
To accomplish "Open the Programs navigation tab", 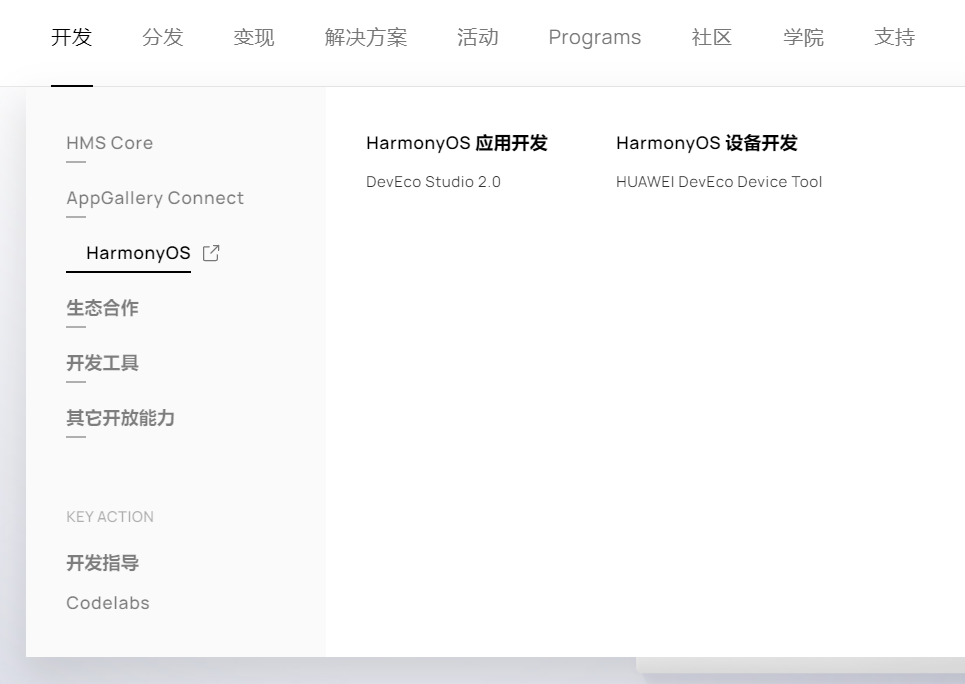I will (x=595, y=37).
